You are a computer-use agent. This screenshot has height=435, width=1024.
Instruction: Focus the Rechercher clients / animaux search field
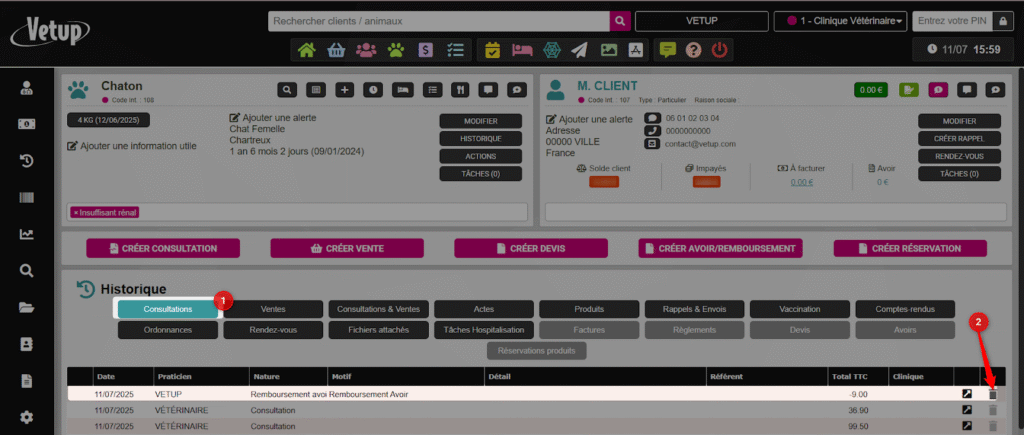pos(438,21)
